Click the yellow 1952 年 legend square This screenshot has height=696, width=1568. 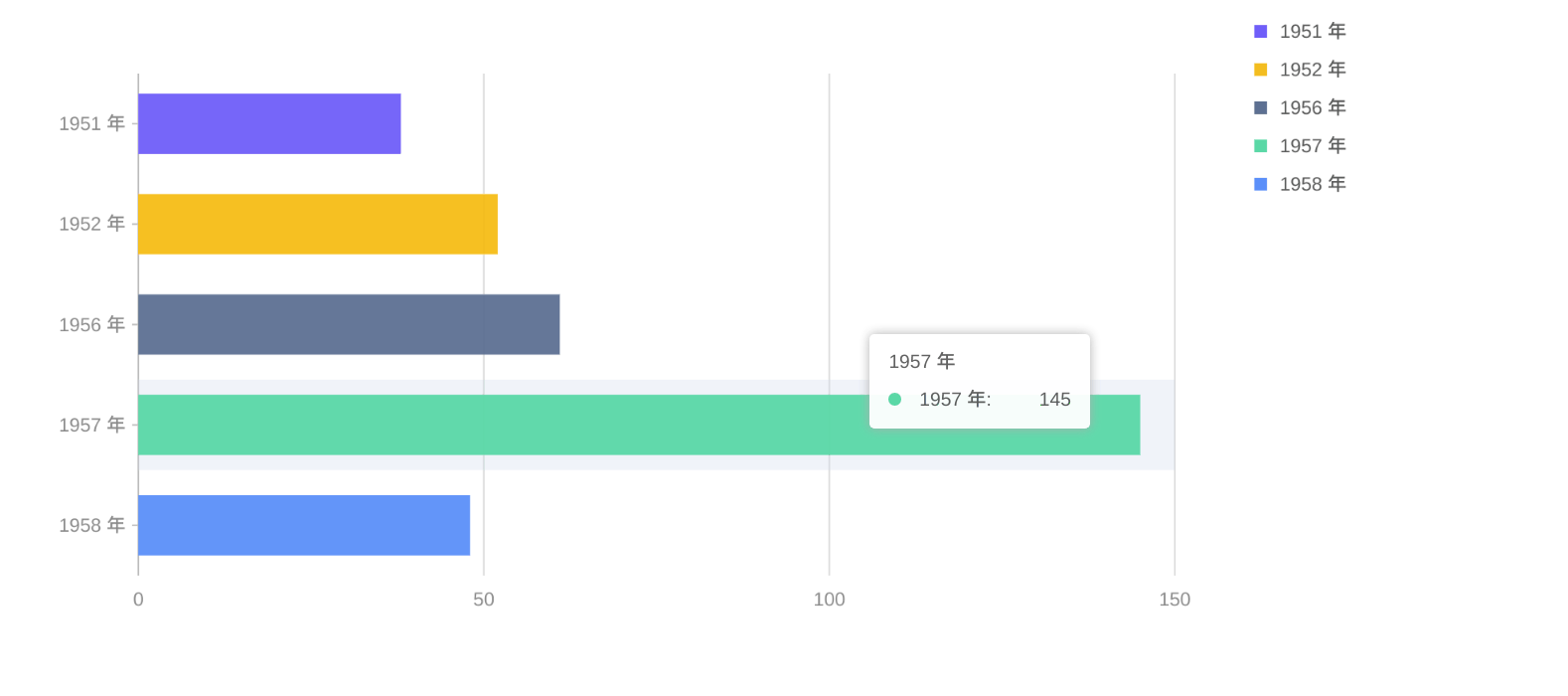click(1260, 70)
